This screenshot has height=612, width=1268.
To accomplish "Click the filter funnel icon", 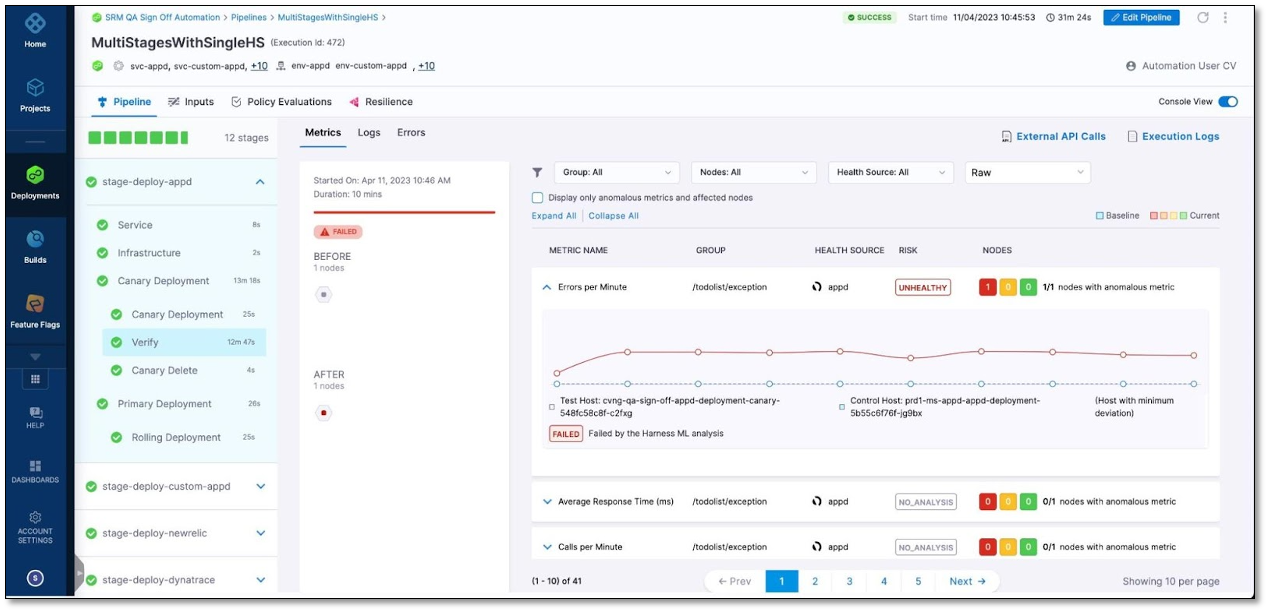I will point(537,172).
